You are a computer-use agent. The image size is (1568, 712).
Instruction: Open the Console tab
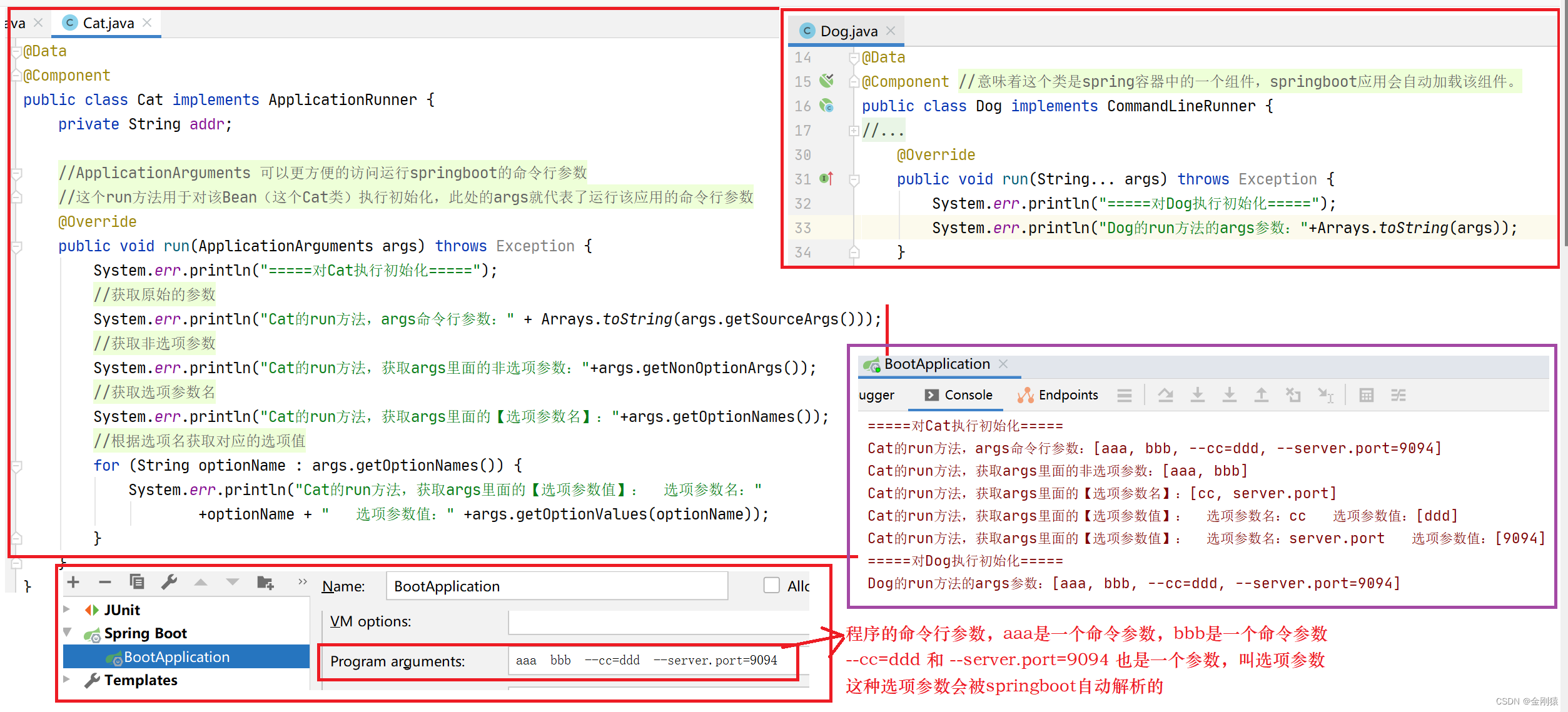959,395
